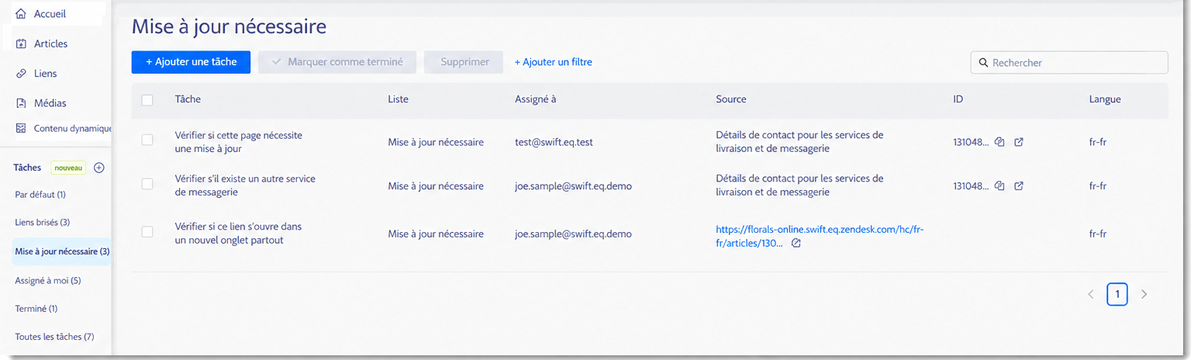Open task 'Vérifier si cette page nécessite une mise à jour'

point(239,142)
